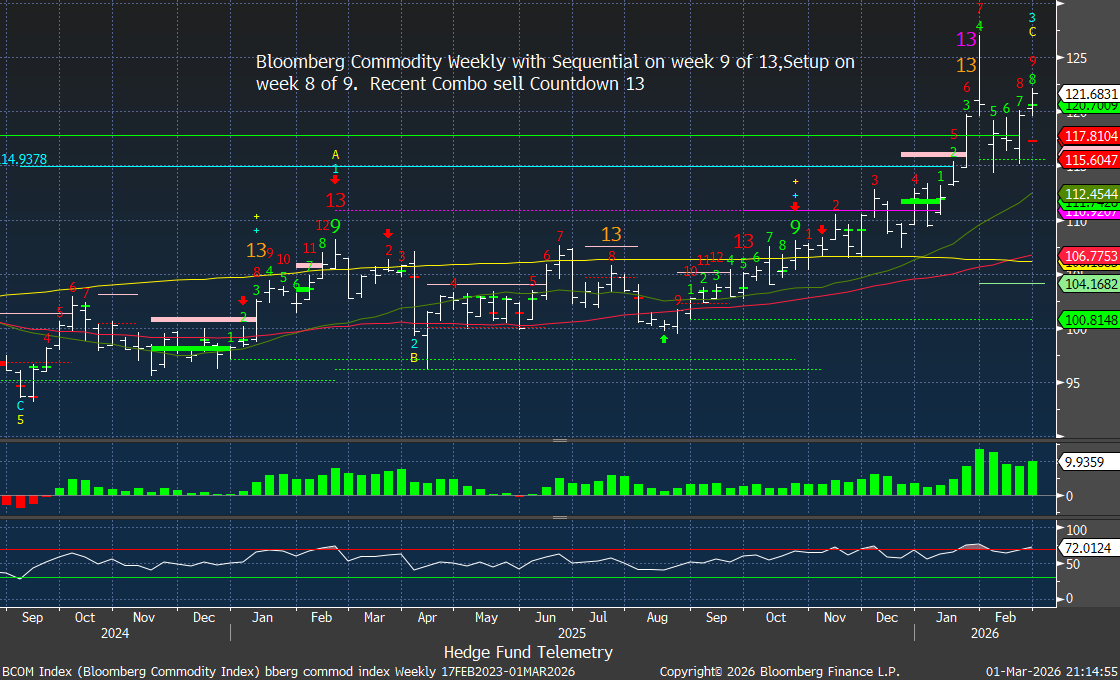Click the cyan 14.9378 level label

[x=25, y=159]
